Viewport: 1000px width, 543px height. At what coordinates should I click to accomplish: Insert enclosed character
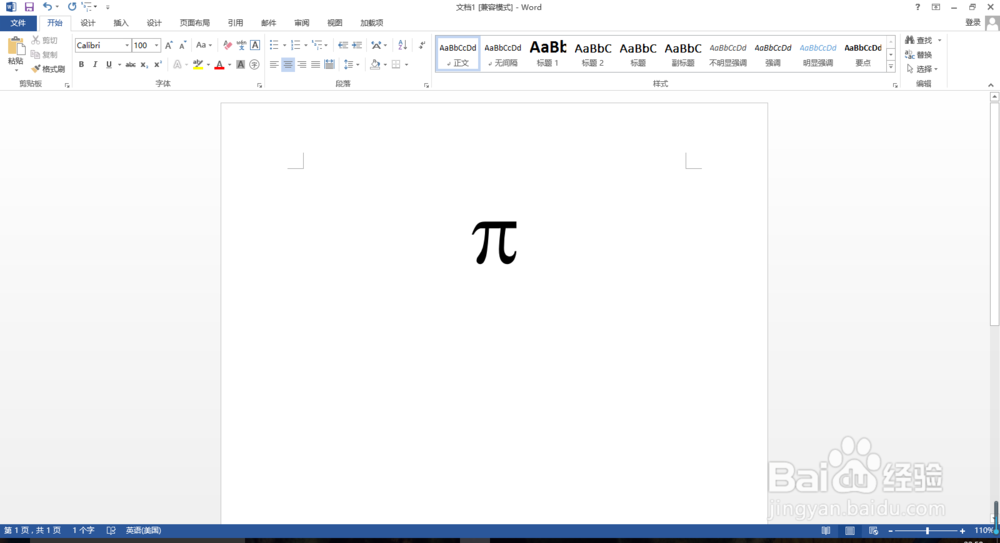pyautogui.click(x=254, y=64)
